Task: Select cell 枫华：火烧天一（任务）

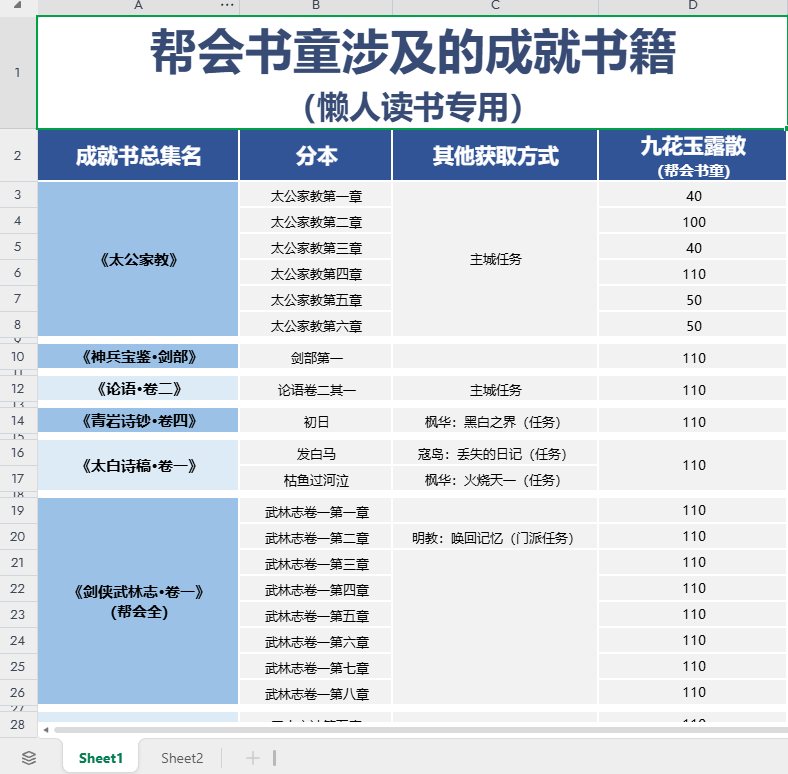Action: (x=495, y=479)
